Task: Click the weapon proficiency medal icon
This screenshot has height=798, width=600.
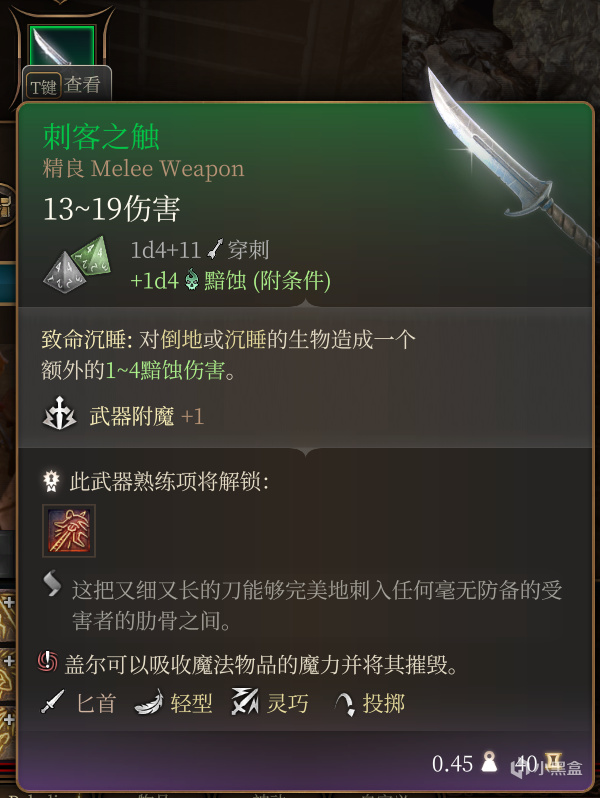Action: click(51, 481)
